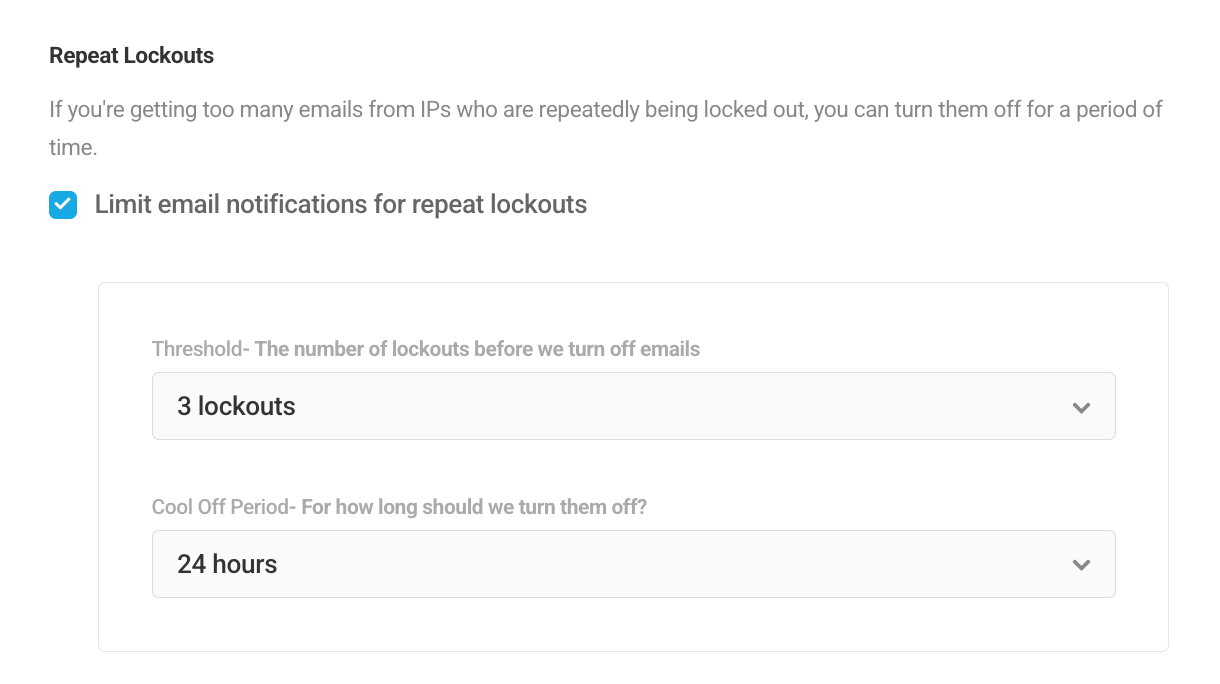Viewport: 1220px width, 684px height.
Task: Click the Repeat Lockouts section heading
Action: (131, 55)
